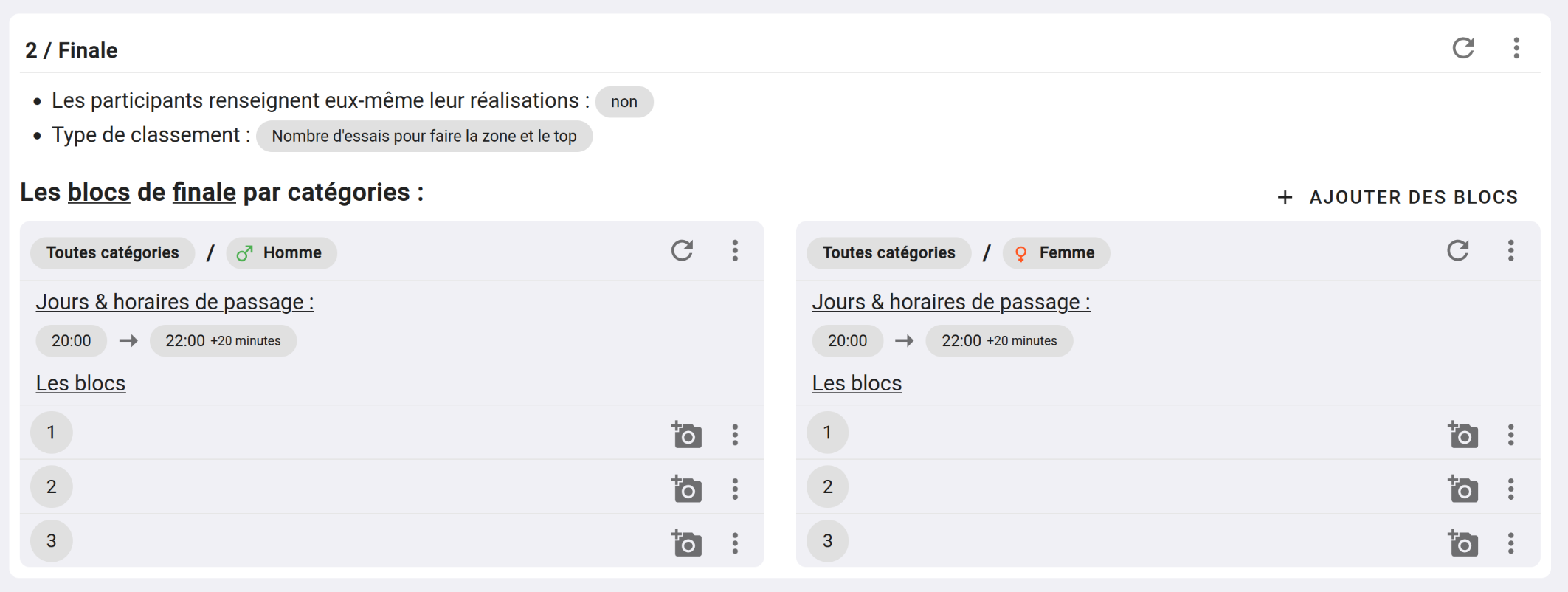Click Homme 22:00 end time chip
This screenshot has width=1568, height=592.
tap(223, 341)
